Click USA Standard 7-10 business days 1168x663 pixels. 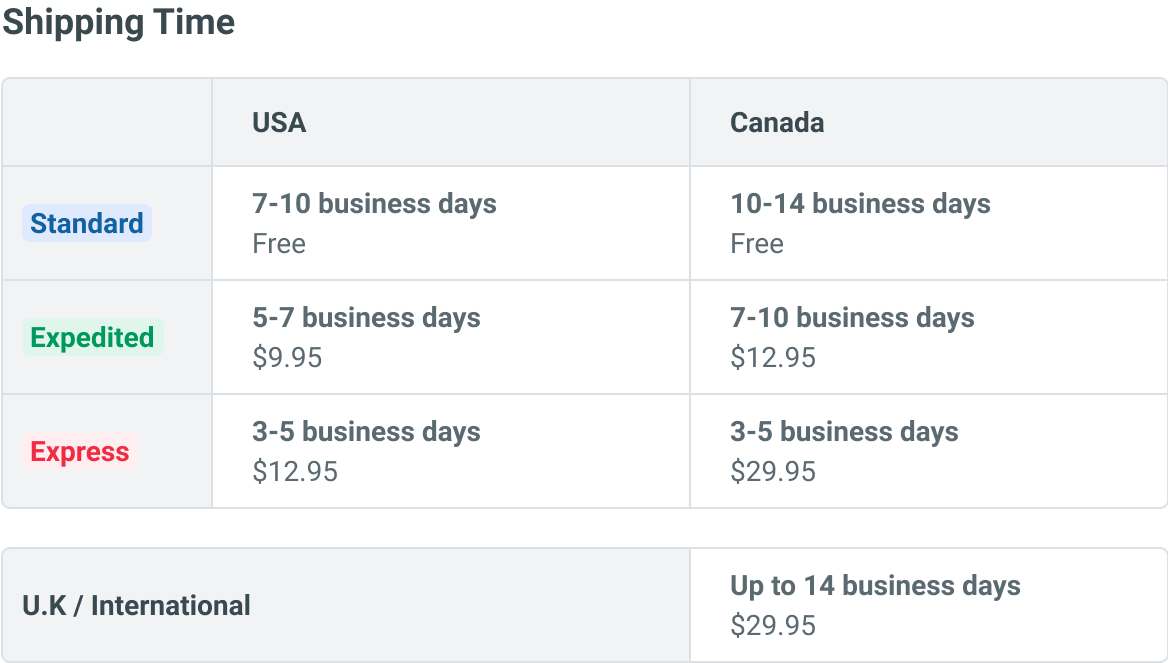(374, 204)
